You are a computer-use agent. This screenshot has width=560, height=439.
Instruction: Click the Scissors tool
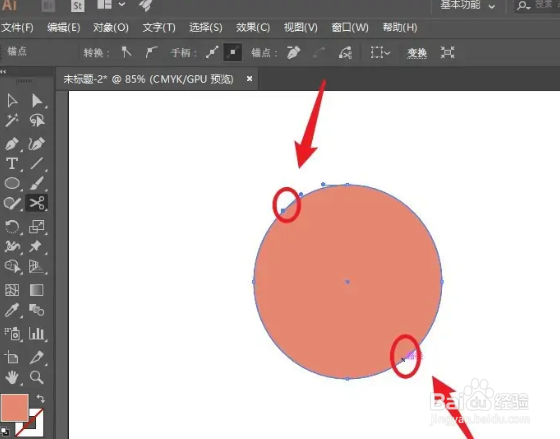click(x=37, y=203)
